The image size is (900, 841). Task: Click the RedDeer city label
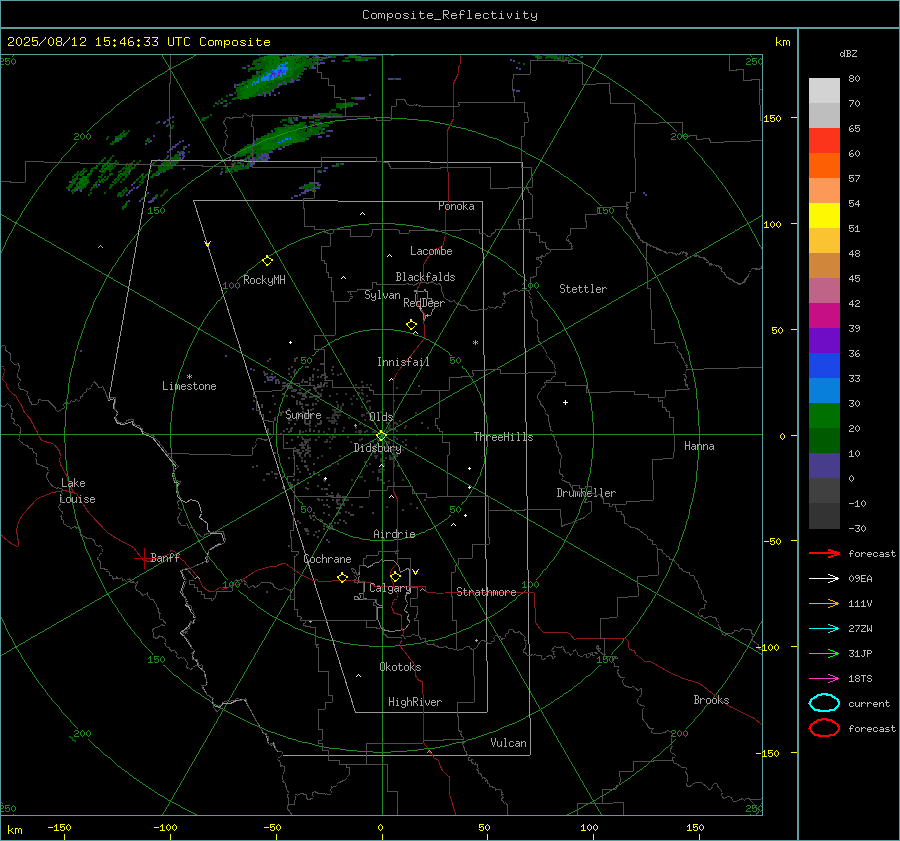click(x=424, y=303)
